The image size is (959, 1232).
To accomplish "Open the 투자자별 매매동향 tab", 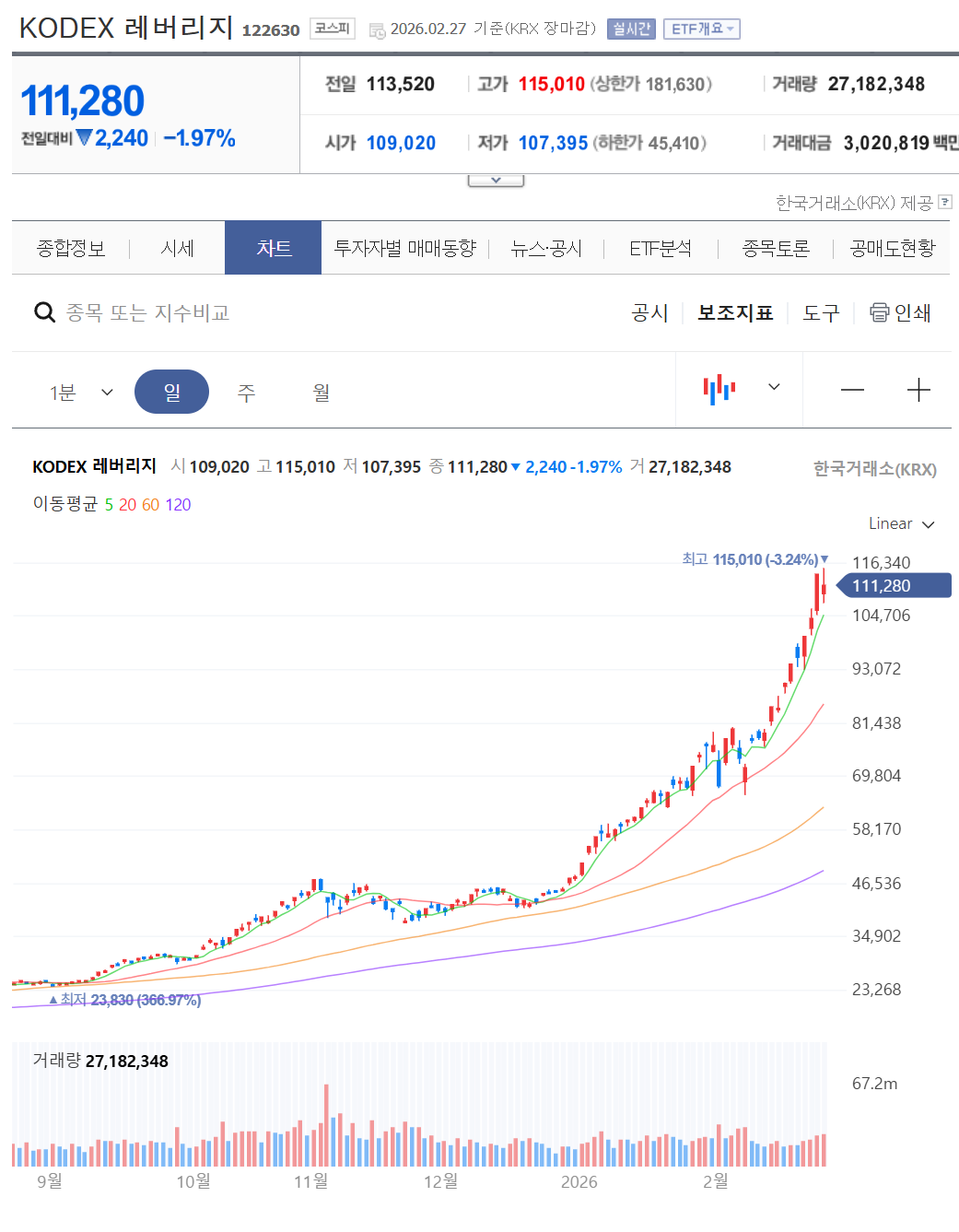I will (405, 248).
